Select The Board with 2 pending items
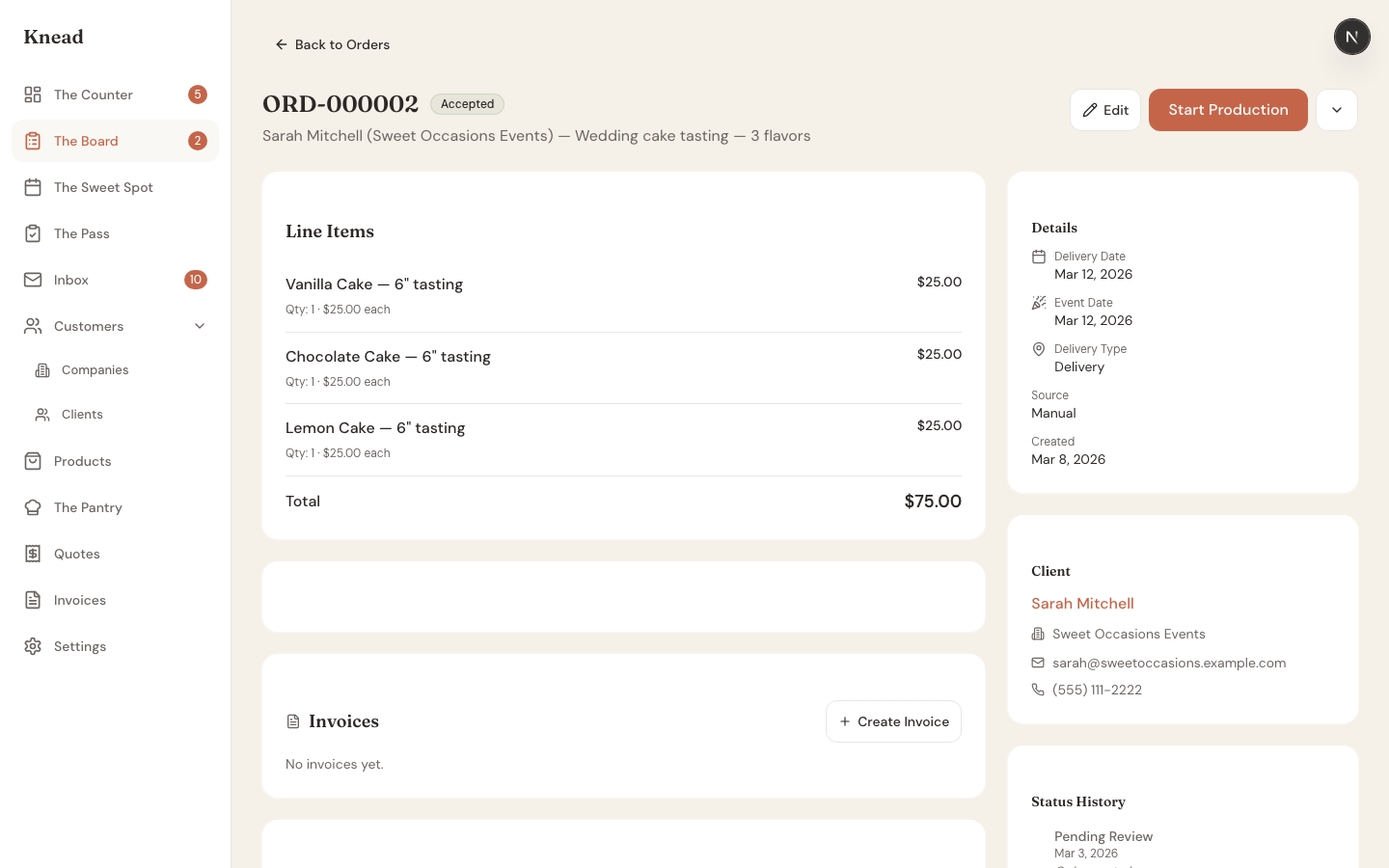The width and height of the screenshot is (1389, 868). [87, 141]
